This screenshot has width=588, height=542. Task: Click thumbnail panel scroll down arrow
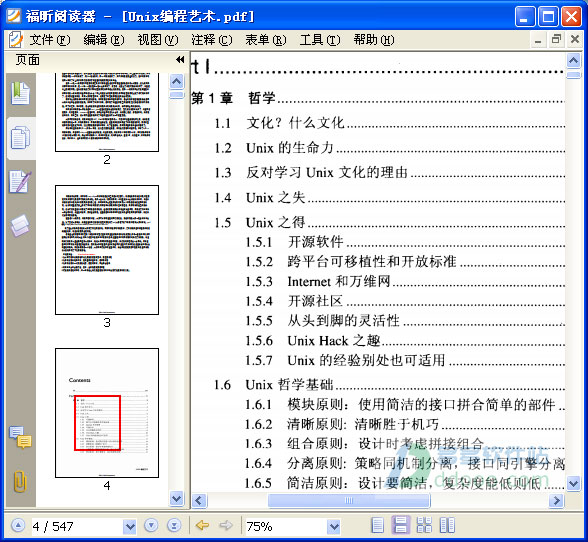(x=177, y=498)
